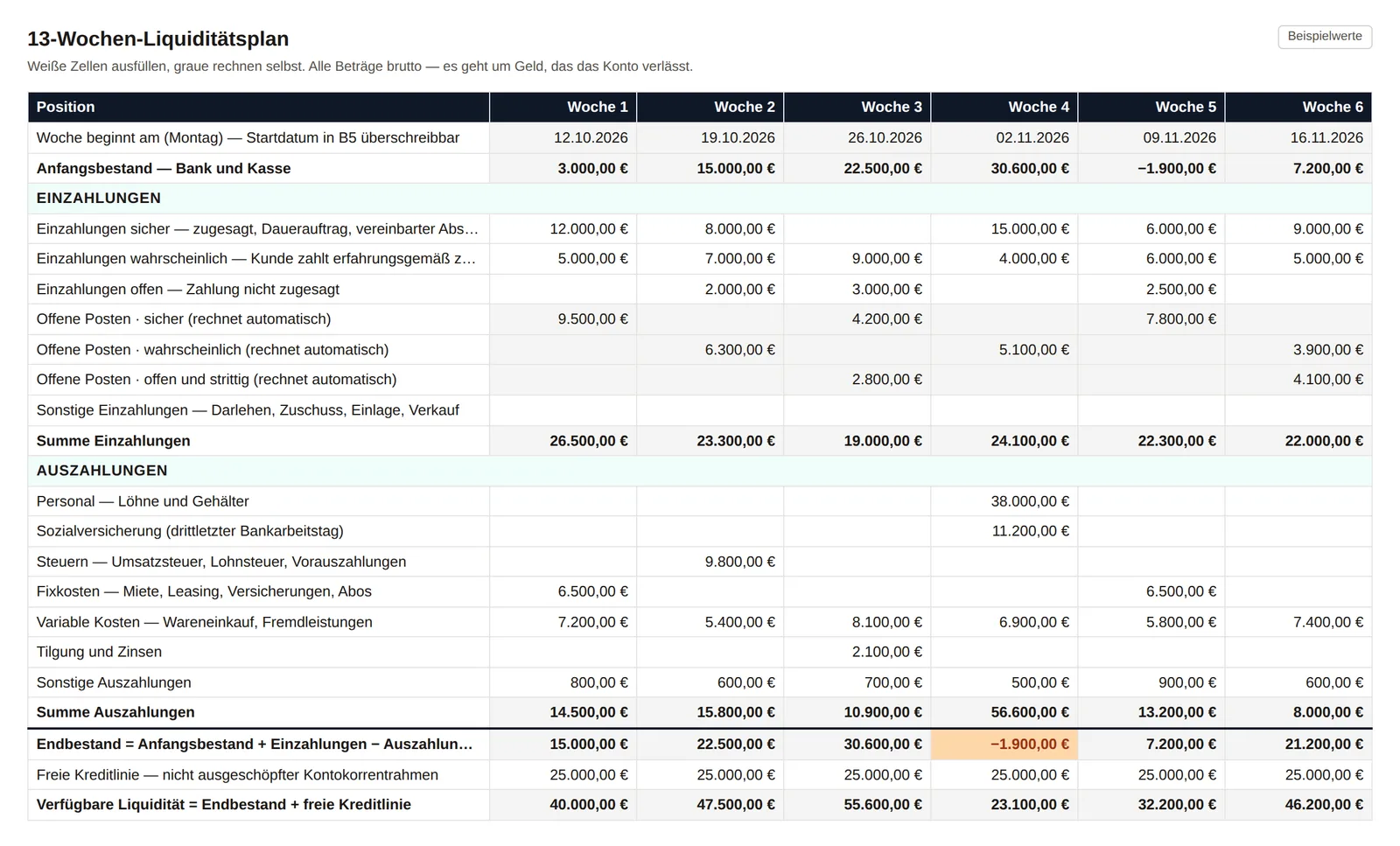Click Offene Posten offen value 2.800,00 €
1400x846 pixels.
click(x=857, y=380)
